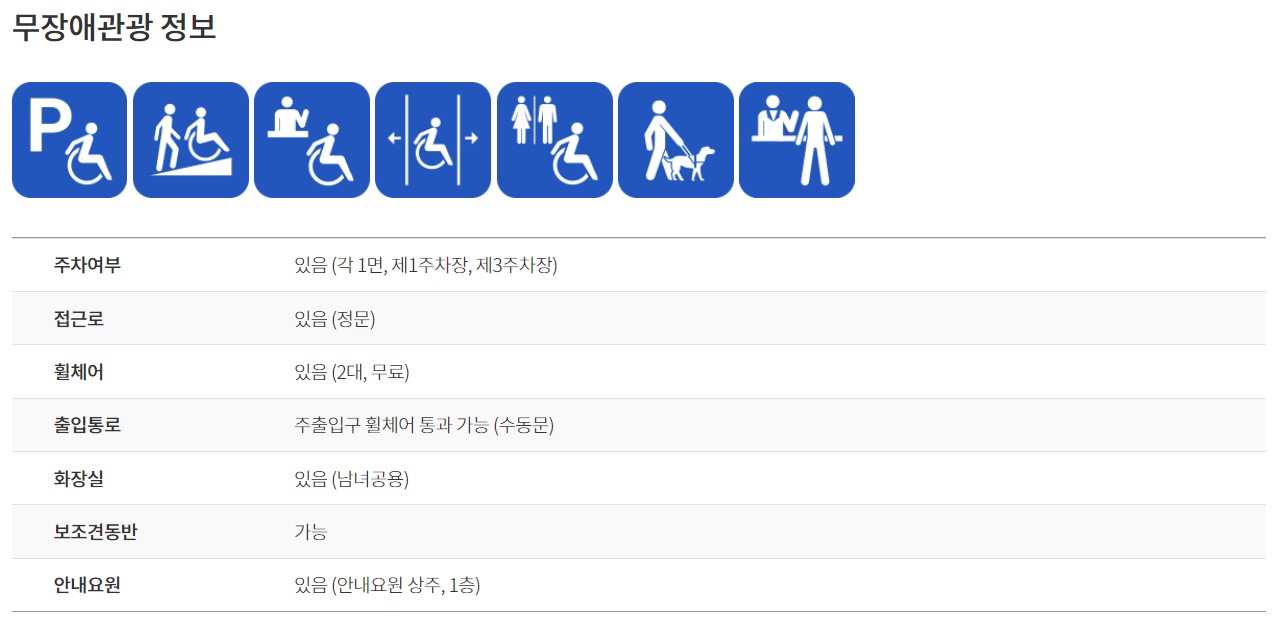Select the 수동문 entrance passage description
This screenshot has height=621, width=1276.
point(424,425)
